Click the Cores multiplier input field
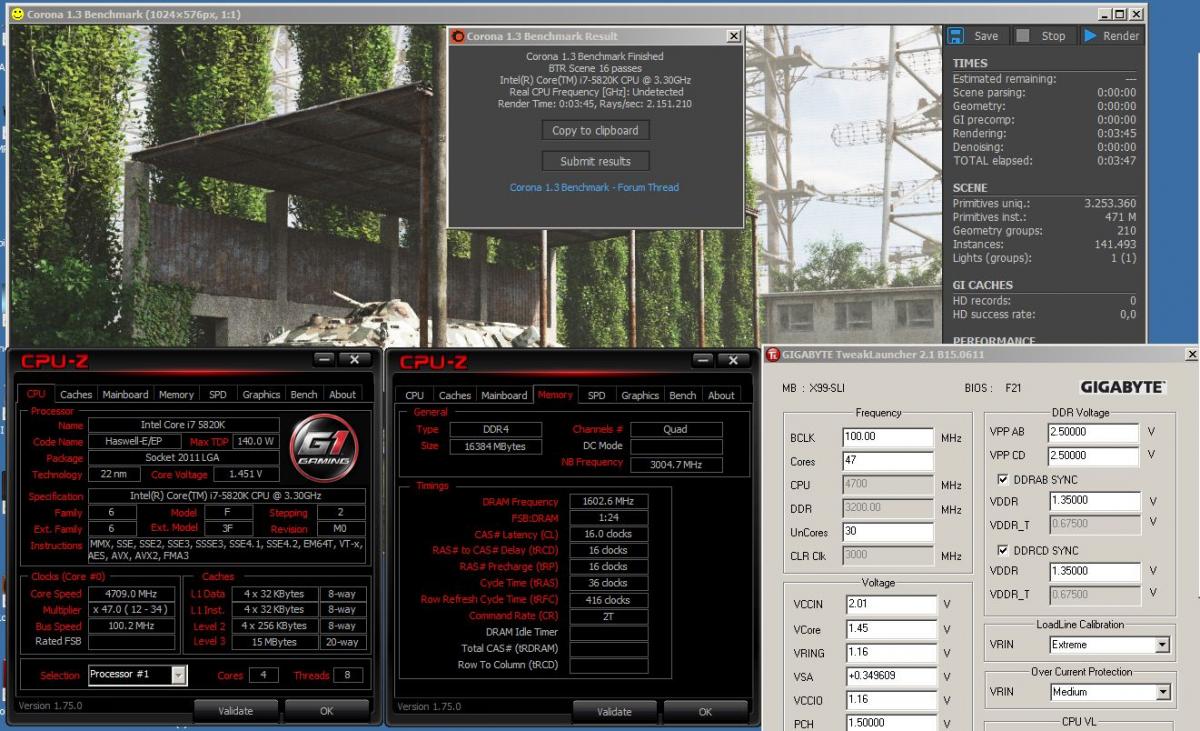This screenshot has width=1200, height=731. [x=888, y=461]
